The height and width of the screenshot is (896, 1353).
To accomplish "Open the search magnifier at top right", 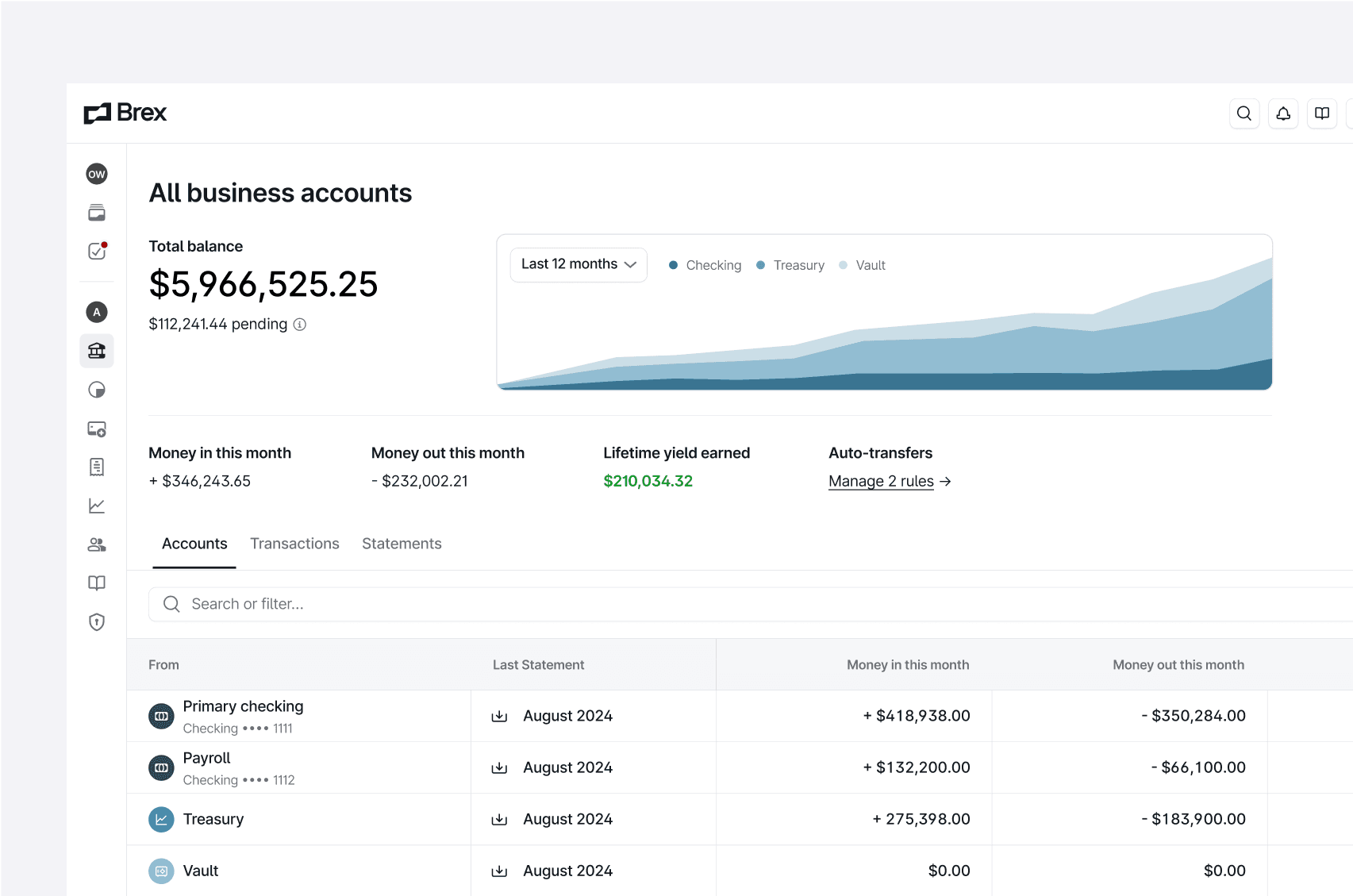I will tap(1244, 113).
